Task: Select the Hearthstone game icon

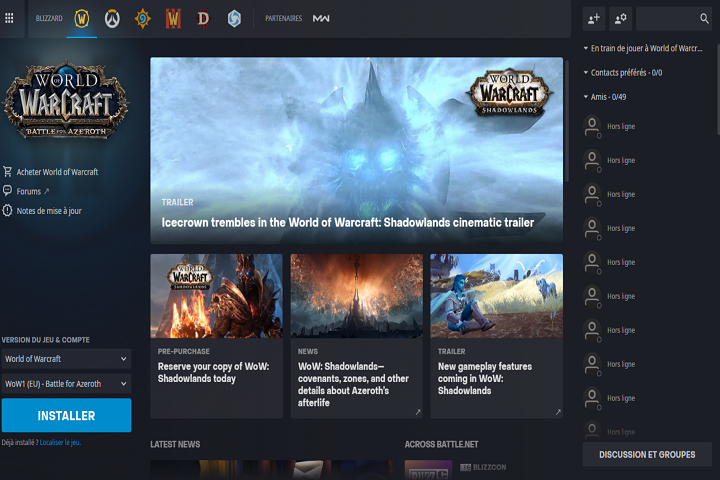Action: coord(143,19)
